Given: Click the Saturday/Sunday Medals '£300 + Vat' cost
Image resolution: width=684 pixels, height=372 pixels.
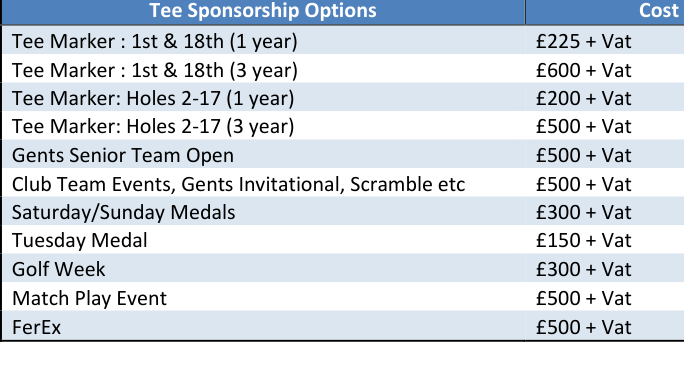Looking at the screenshot, I should coord(605,212).
